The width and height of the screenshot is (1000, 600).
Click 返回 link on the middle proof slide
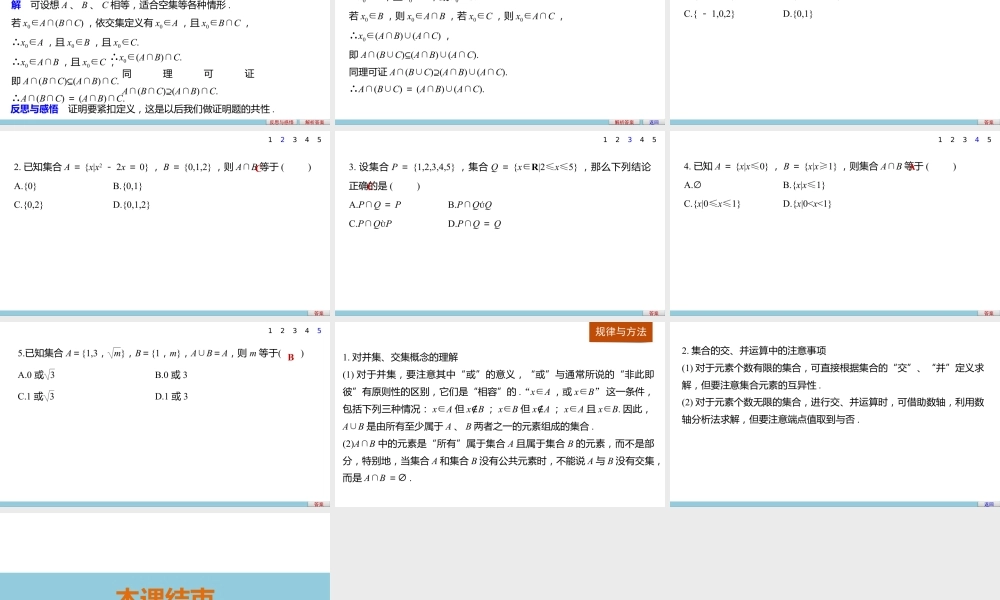[x=654, y=122]
